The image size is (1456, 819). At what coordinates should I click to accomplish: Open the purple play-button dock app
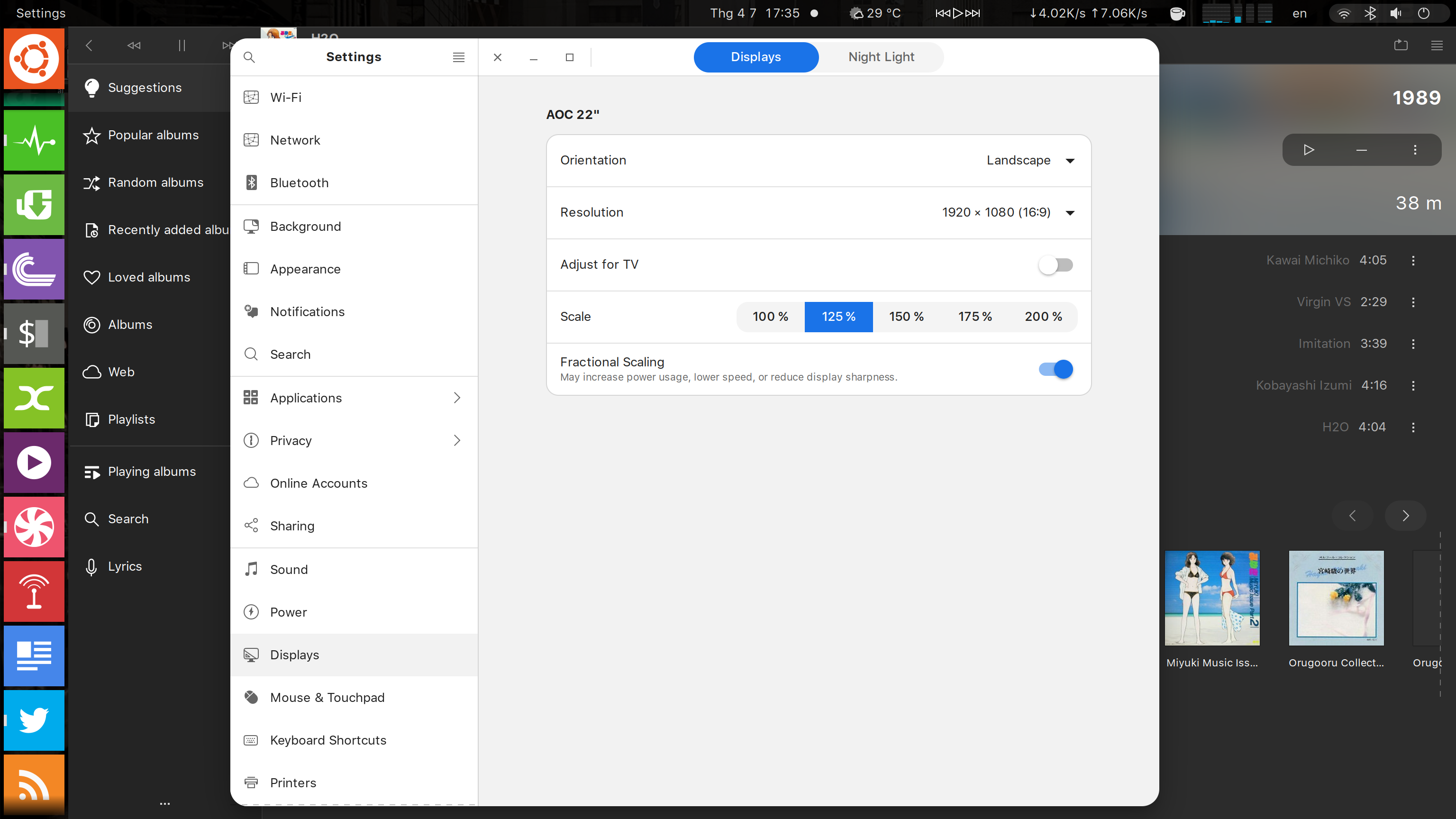pyautogui.click(x=34, y=463)
